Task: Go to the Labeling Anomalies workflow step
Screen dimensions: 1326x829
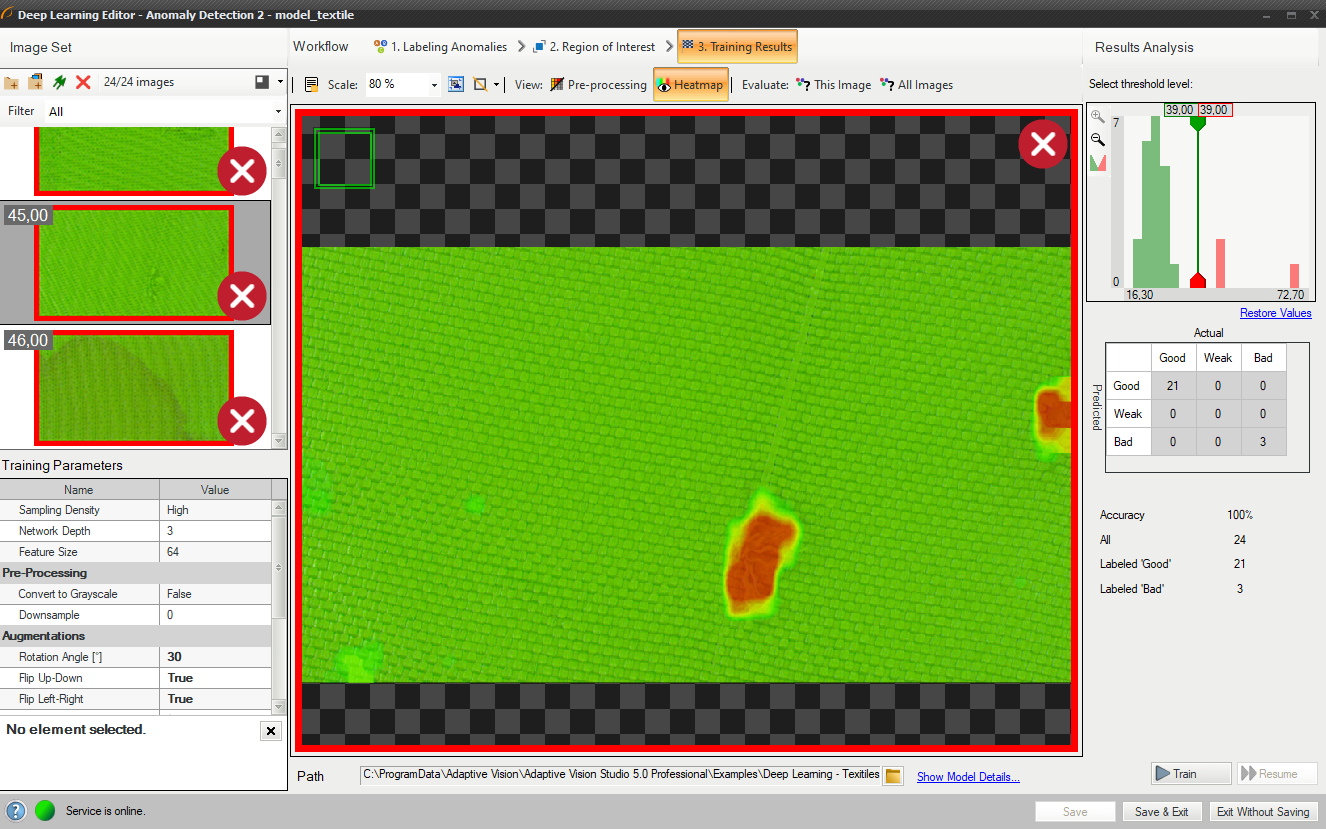Action: pyautogui.click(x=440, y=47)
